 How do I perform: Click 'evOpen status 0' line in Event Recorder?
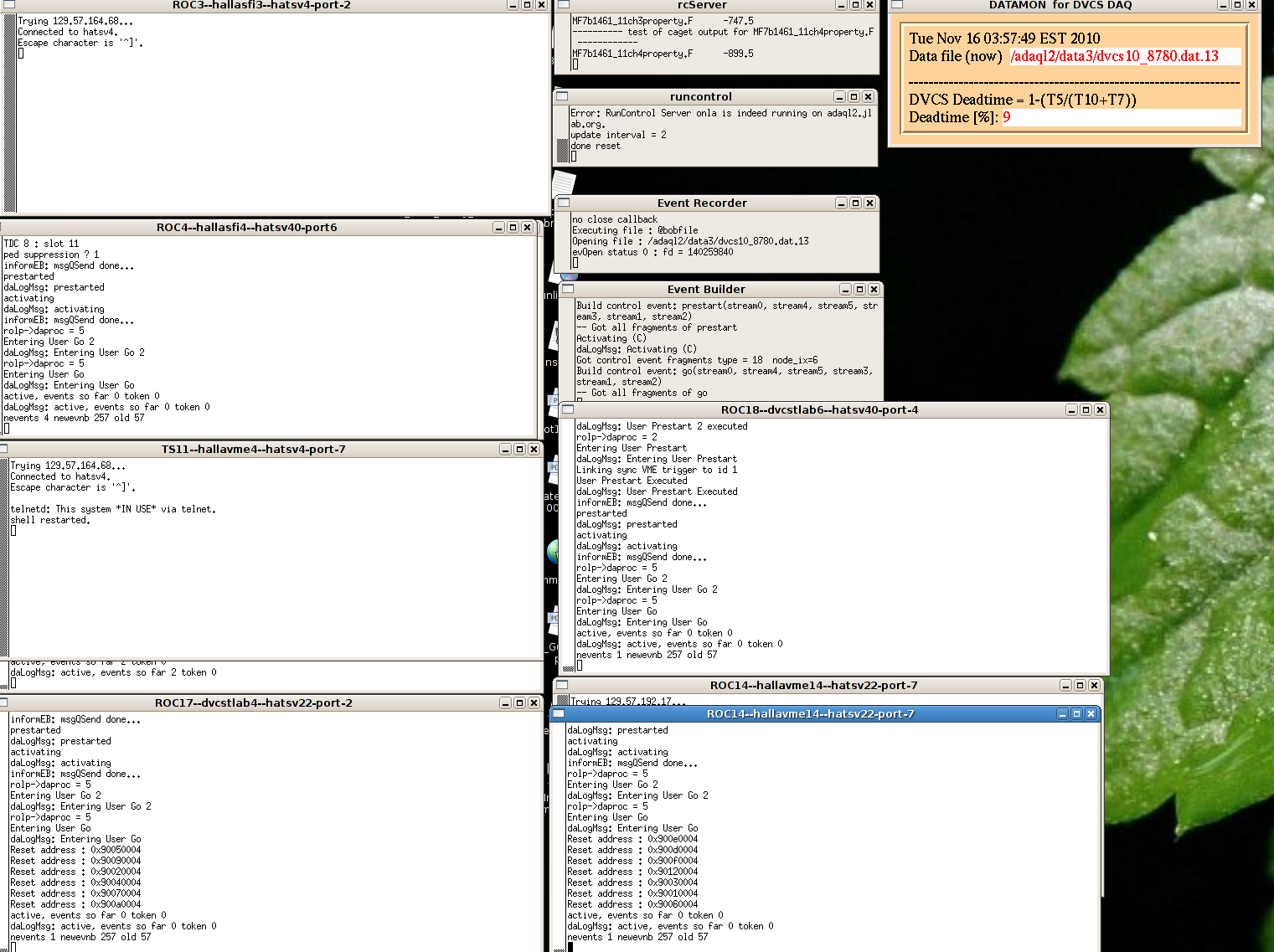[x=652, y=252]
